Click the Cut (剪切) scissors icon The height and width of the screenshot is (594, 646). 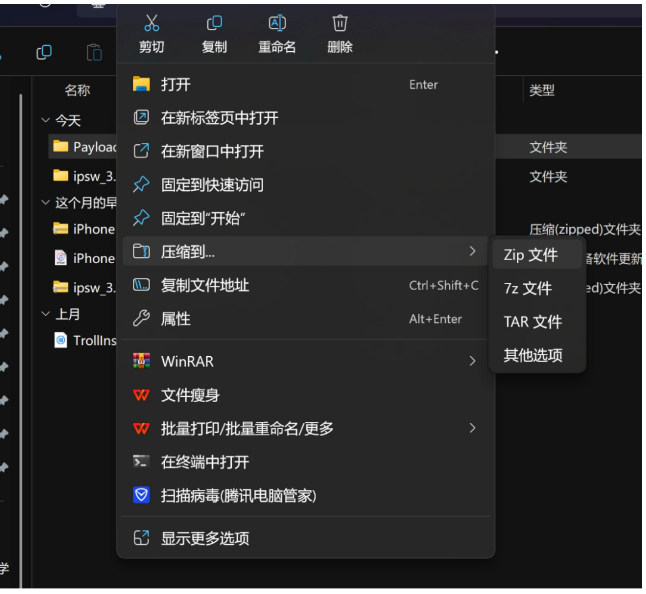(x=151, y=23)
